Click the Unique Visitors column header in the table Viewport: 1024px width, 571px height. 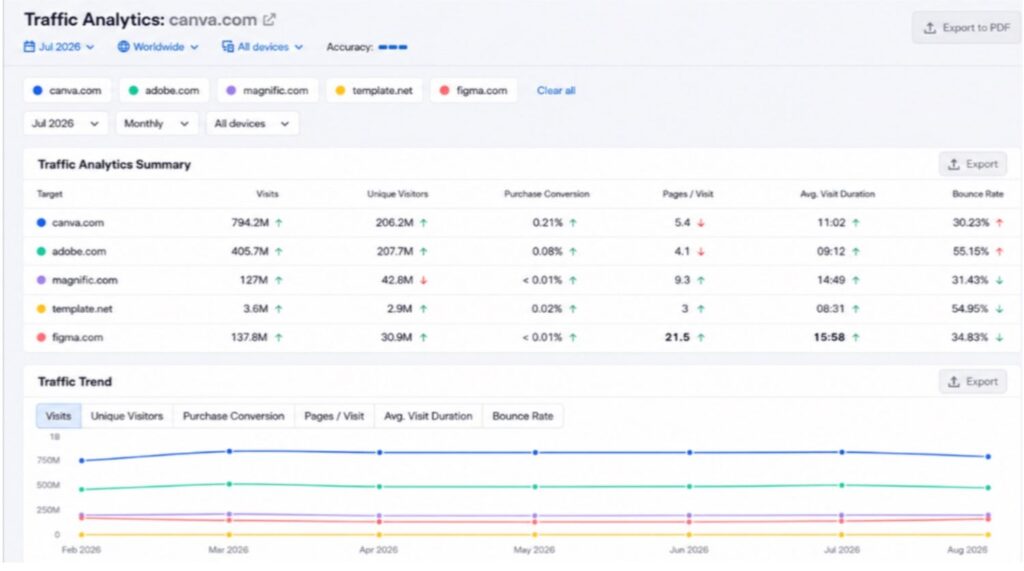pos(397,194)
